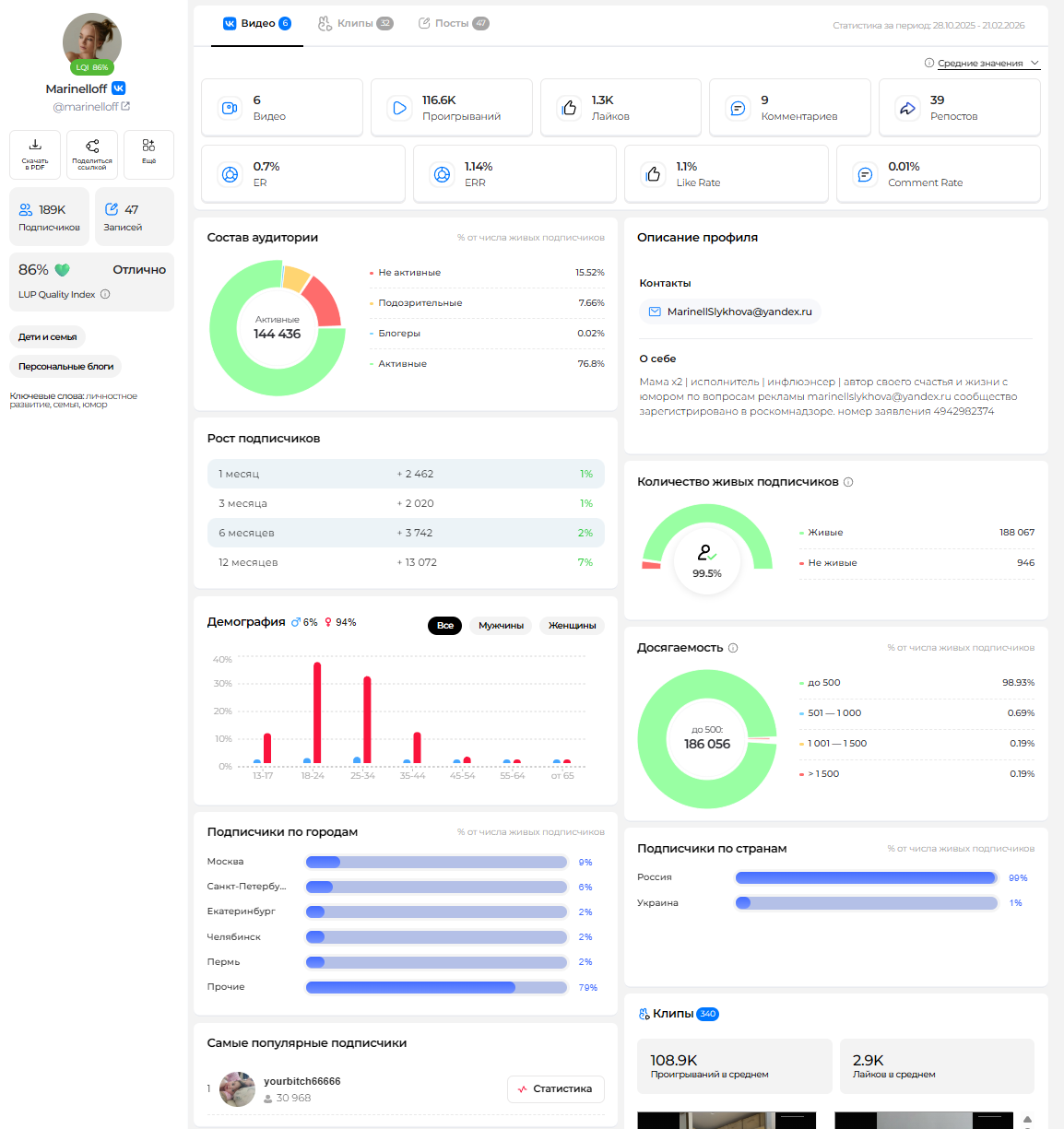The image size is (1064, 1129).
Task: Click the 'Дети и семья' category tag
Action: pos(47,337)
